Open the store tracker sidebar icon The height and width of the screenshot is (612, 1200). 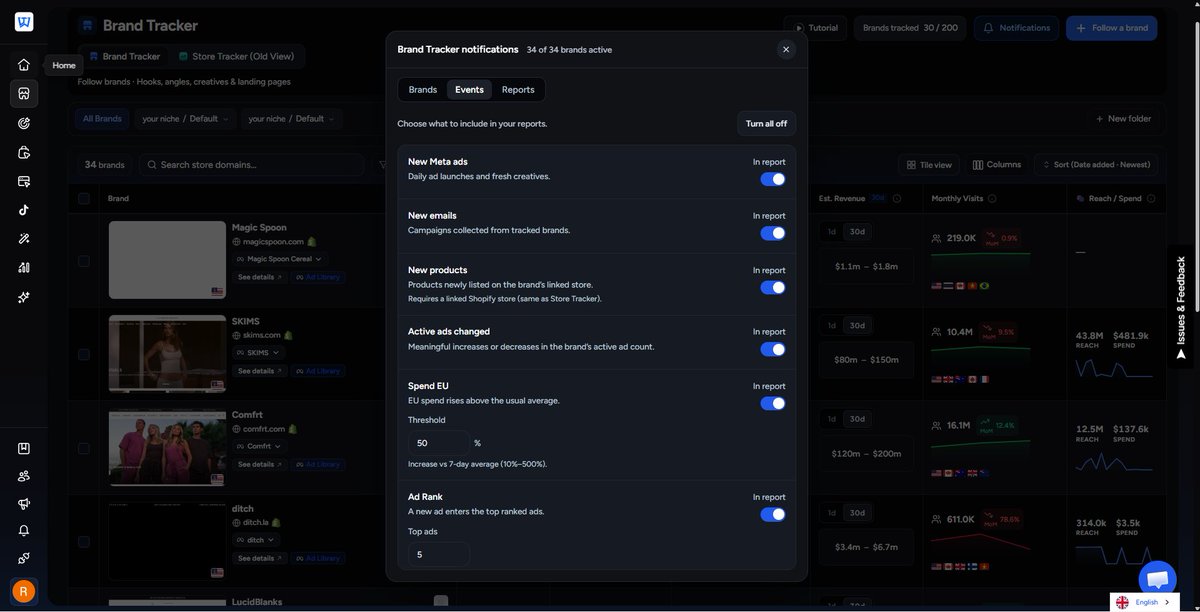(x=23, y=94)
